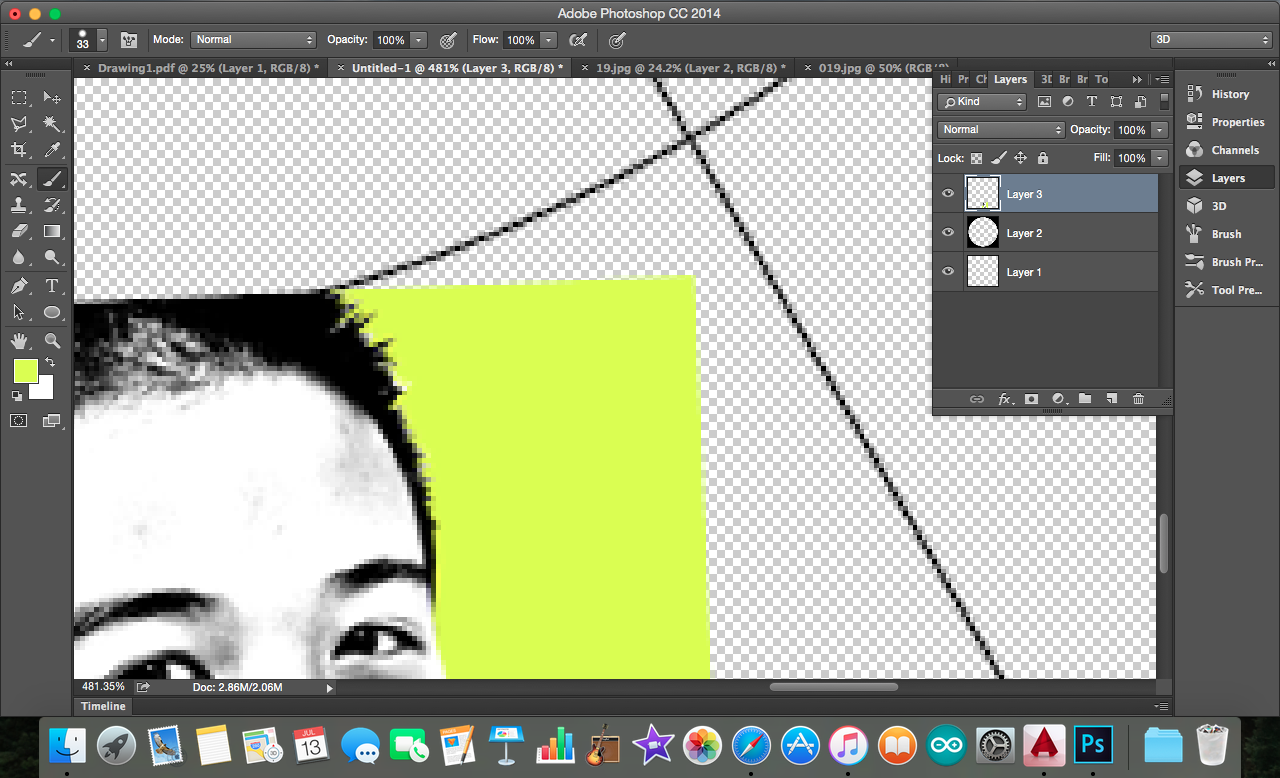Image resolution: width=1280 pixels, height=778 pixels.
Task: Select the Magic Wand tool
Action: pos(52,124)
